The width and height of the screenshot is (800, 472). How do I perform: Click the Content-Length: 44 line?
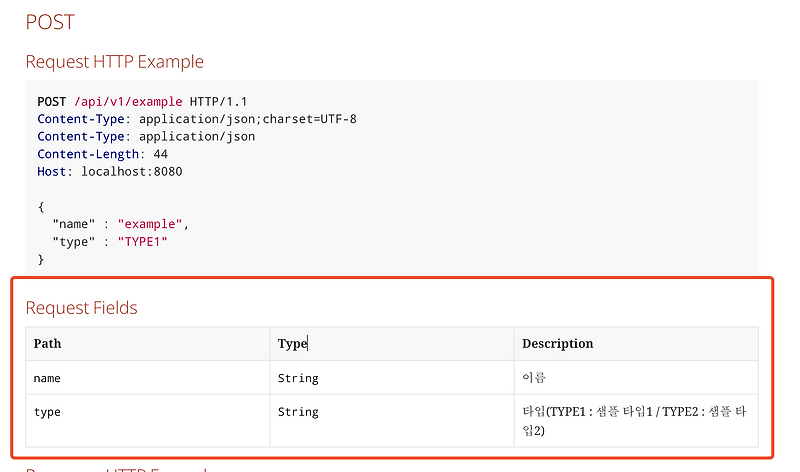(103, 154)
